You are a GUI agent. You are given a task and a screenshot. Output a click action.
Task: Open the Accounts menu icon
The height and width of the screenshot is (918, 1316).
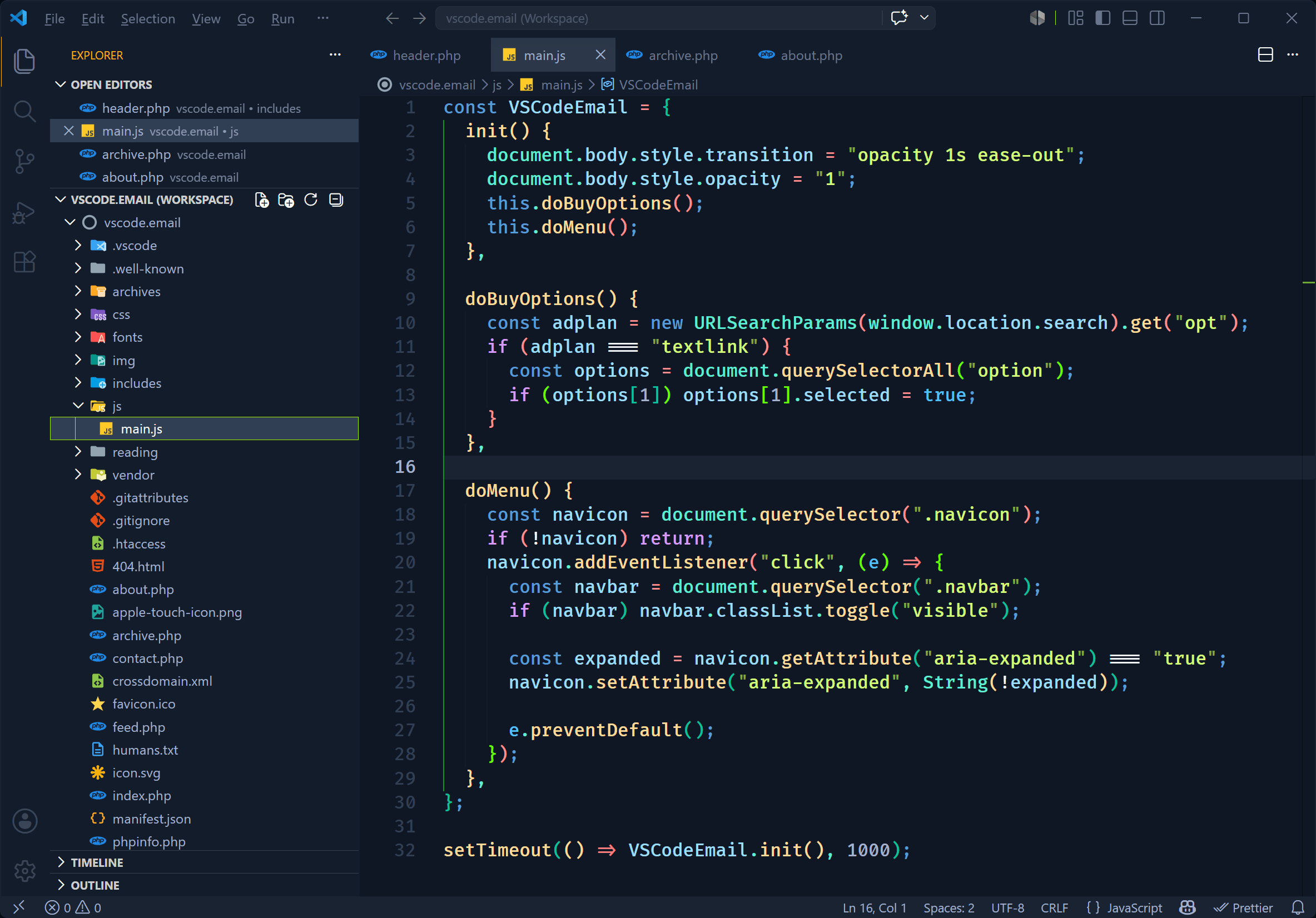click(24, 821)
